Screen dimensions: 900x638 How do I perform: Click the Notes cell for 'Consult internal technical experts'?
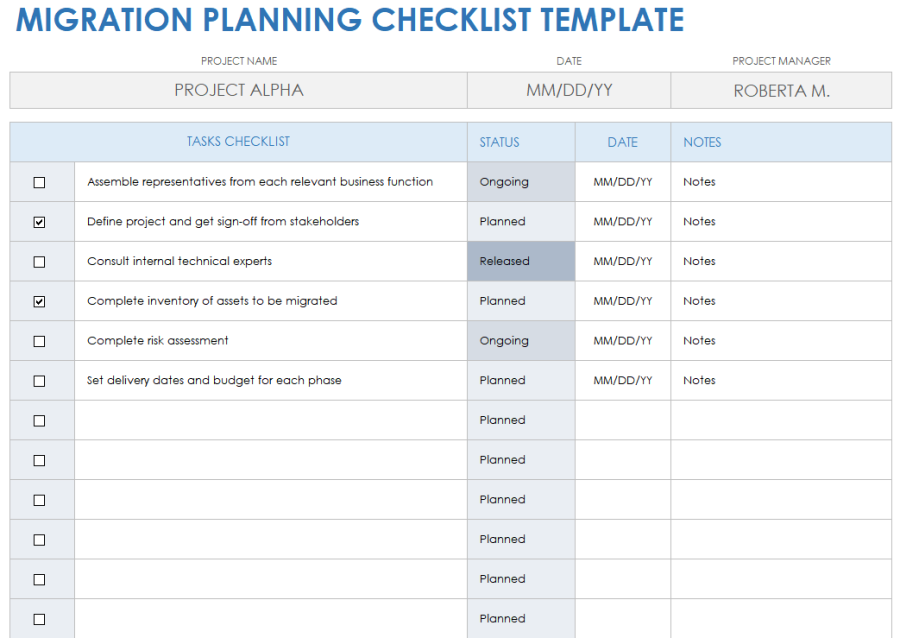coord(700,261)
